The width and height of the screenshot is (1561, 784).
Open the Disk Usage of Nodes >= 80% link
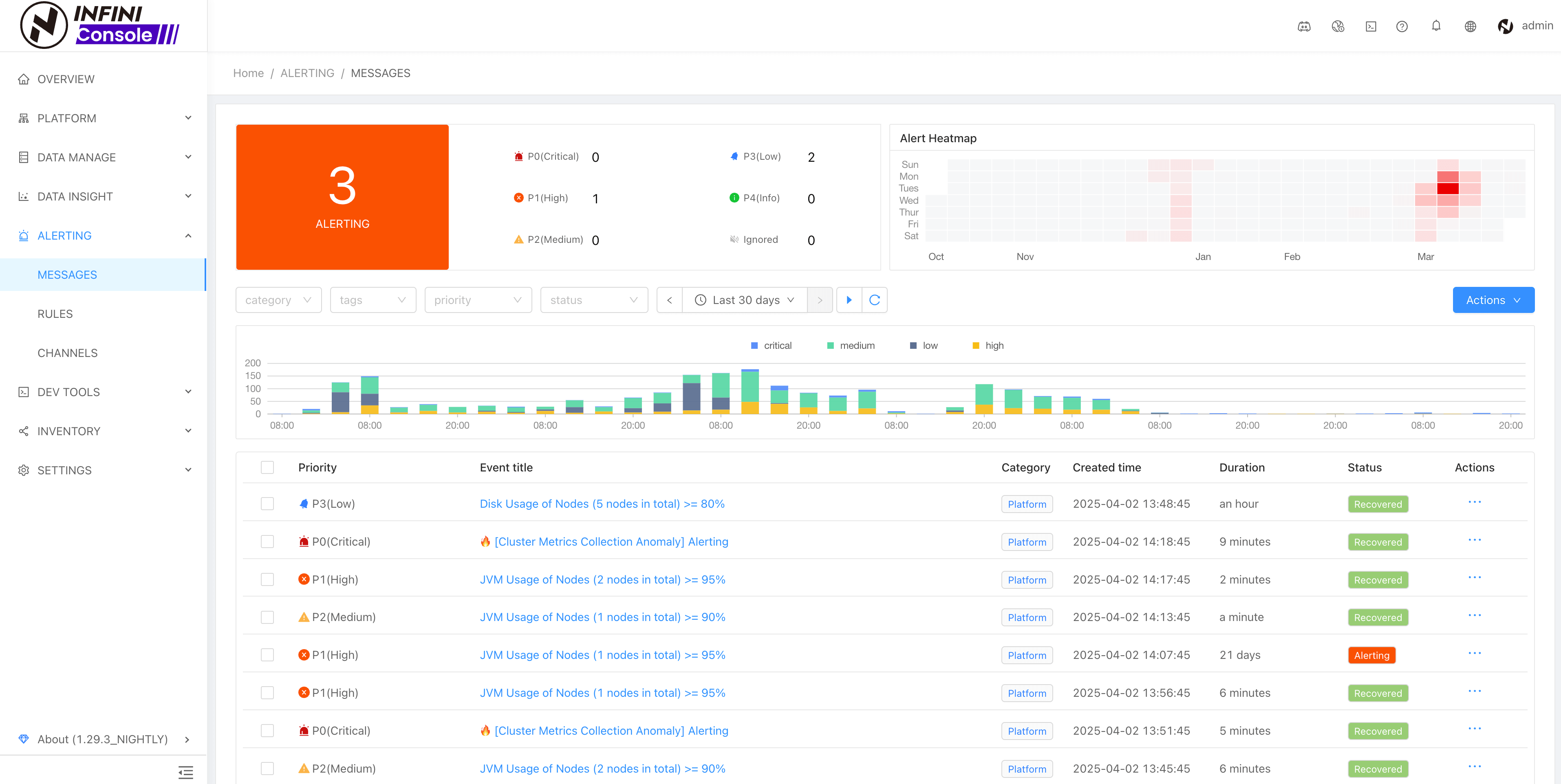(x=602, y=504)
